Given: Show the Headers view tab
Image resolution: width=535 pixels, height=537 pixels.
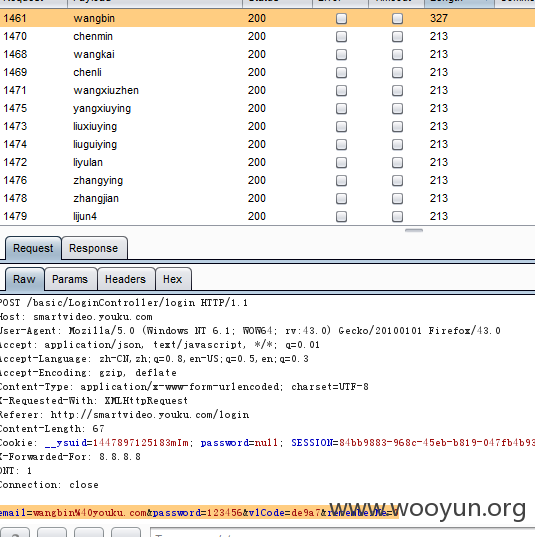Looking at the screenshot, I should (x=125, y=279).
